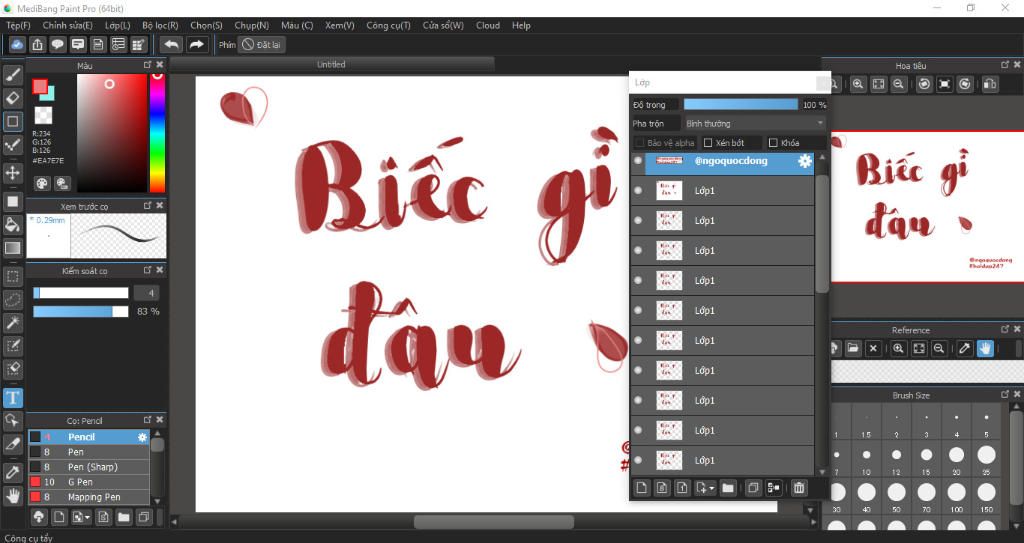Select the G Pen brush
1024x543 pixels.
click(88, 482)
